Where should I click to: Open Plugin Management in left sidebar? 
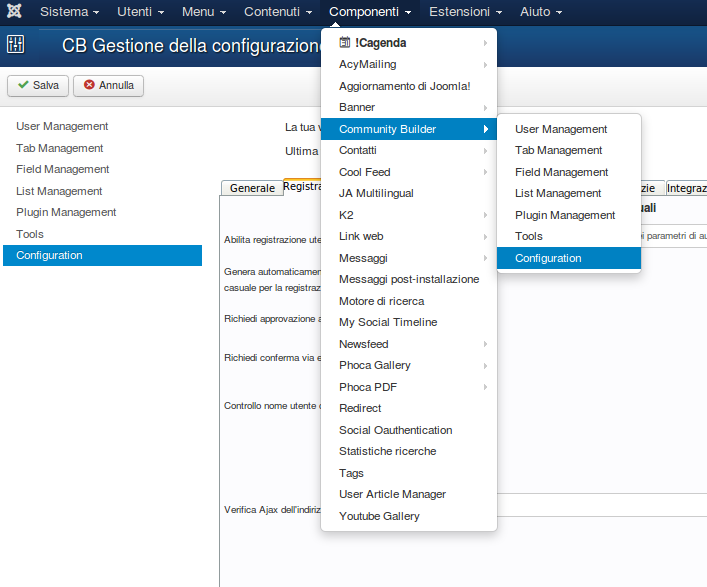click(102, 212)
